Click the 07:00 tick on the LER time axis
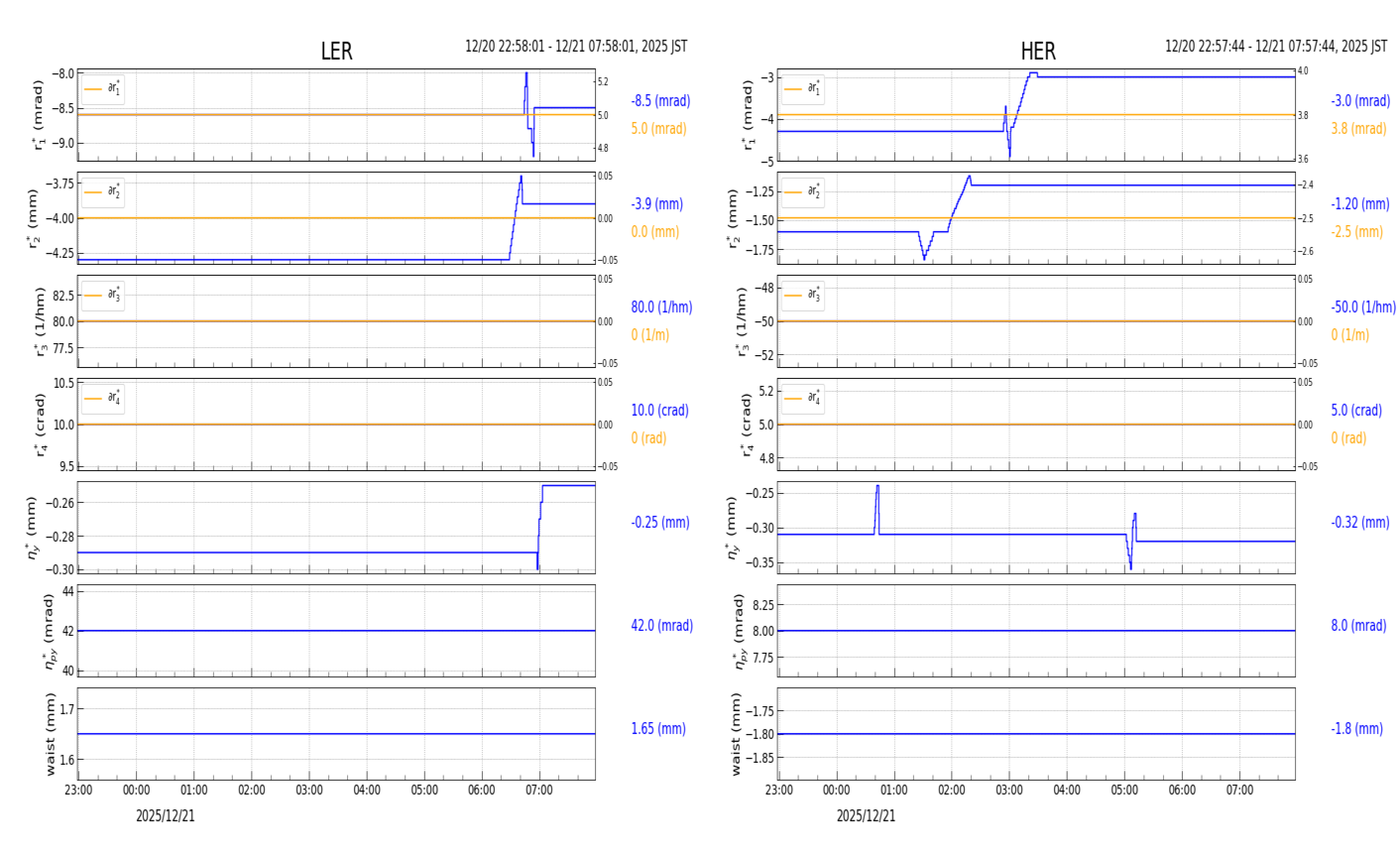Viewport: 1400px width, 857px height. point(540,791)
